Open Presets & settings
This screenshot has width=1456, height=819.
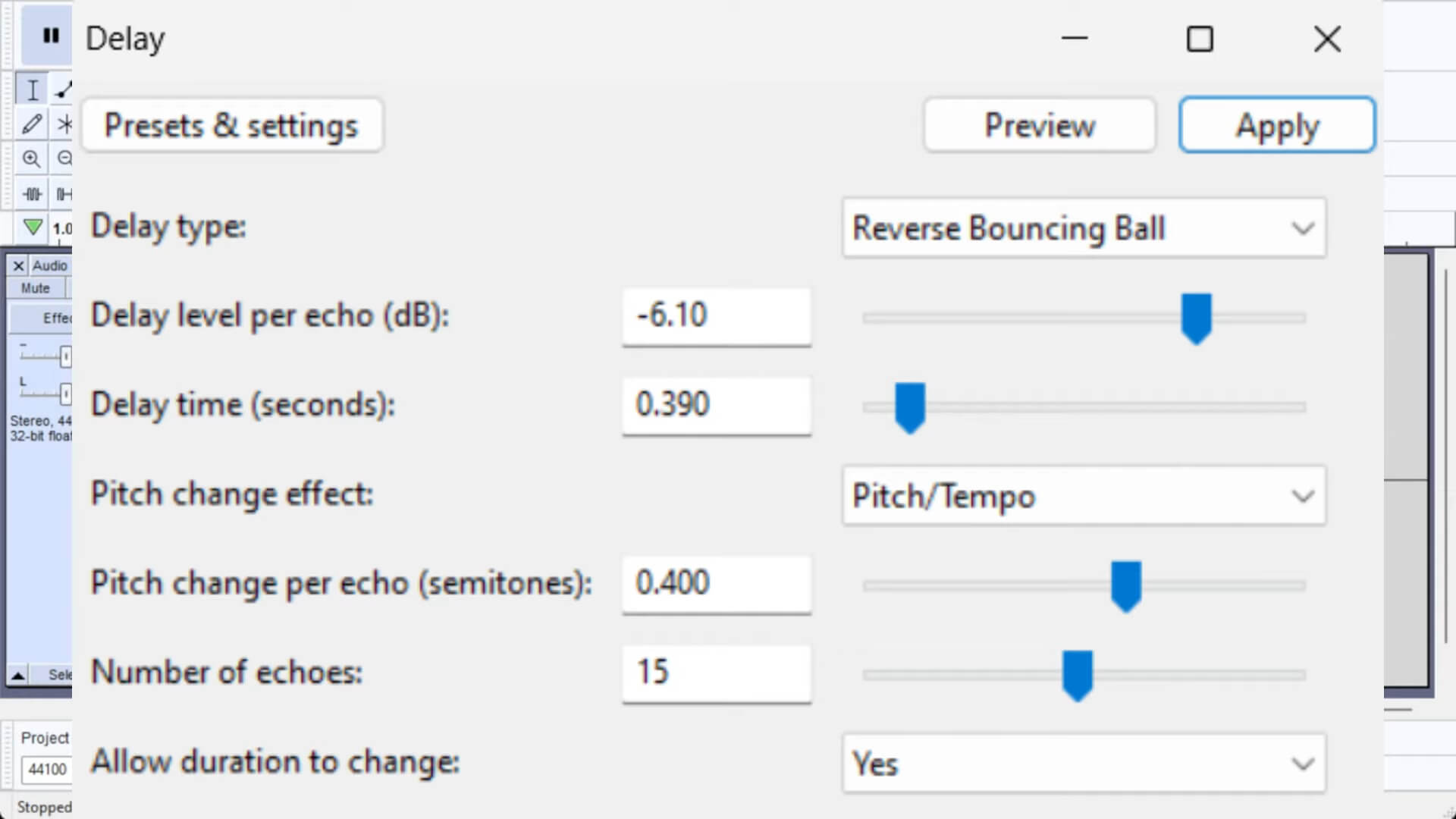[232, 125]
